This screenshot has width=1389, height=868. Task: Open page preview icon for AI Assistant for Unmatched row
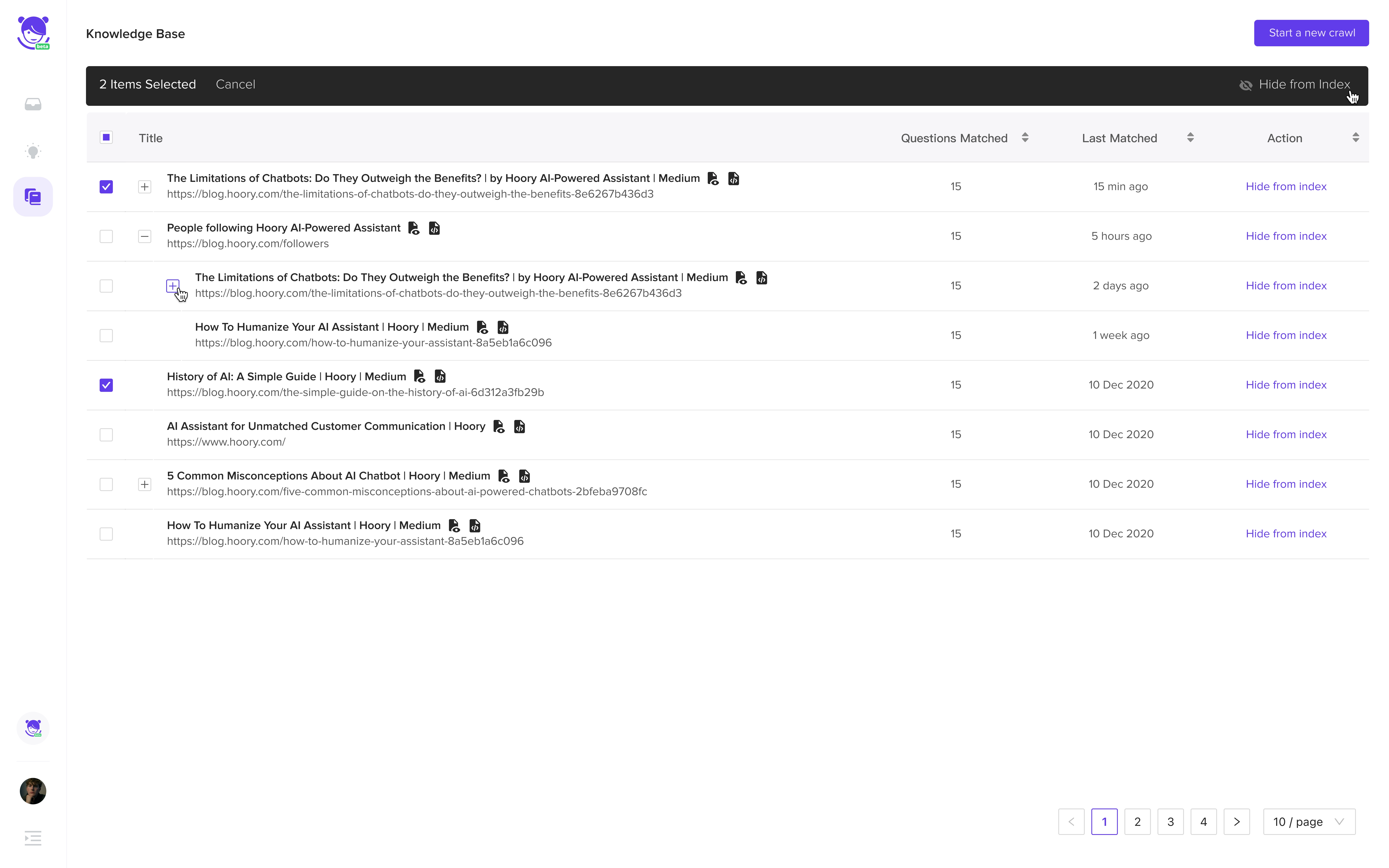click(x=499, y=427)
